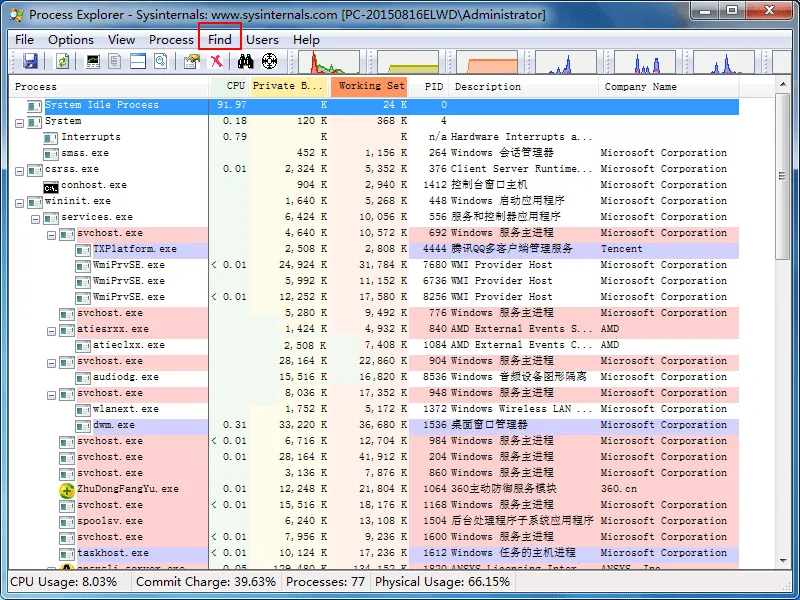Image resolution: width=800 pixels, height=600 pixels.
Task: Click the icon beside smss.exe
Action: tap(51, 154)
